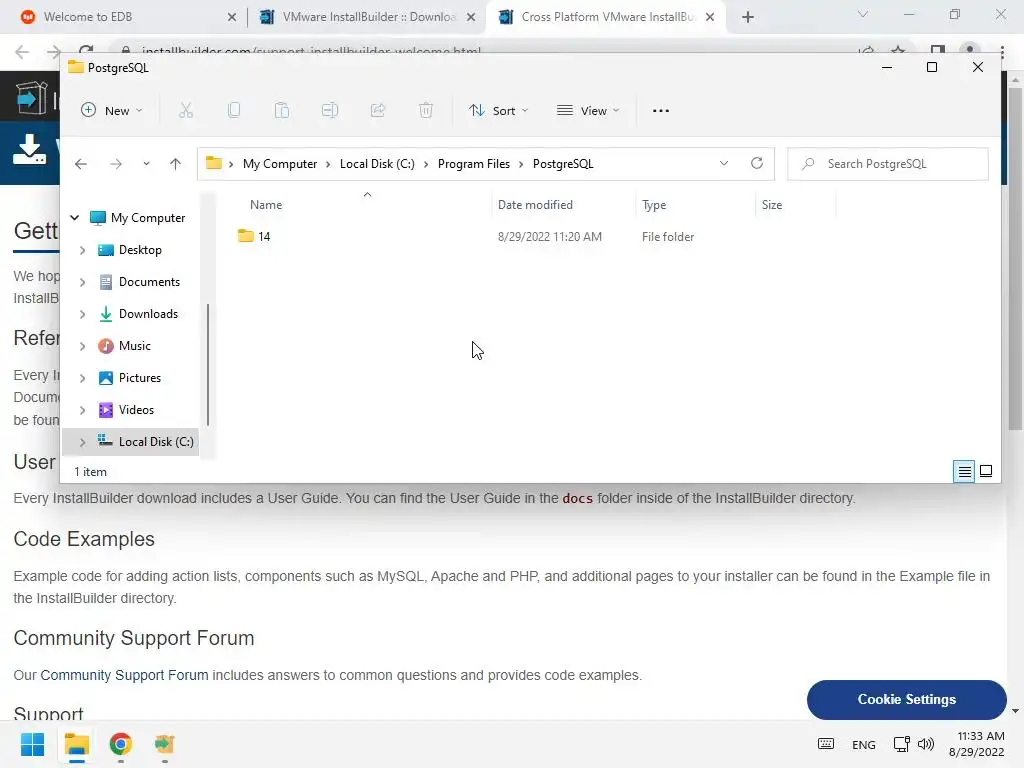Select Desktop in navigation pane
This screenshot has width=1024, height=768.
point(140,250)
